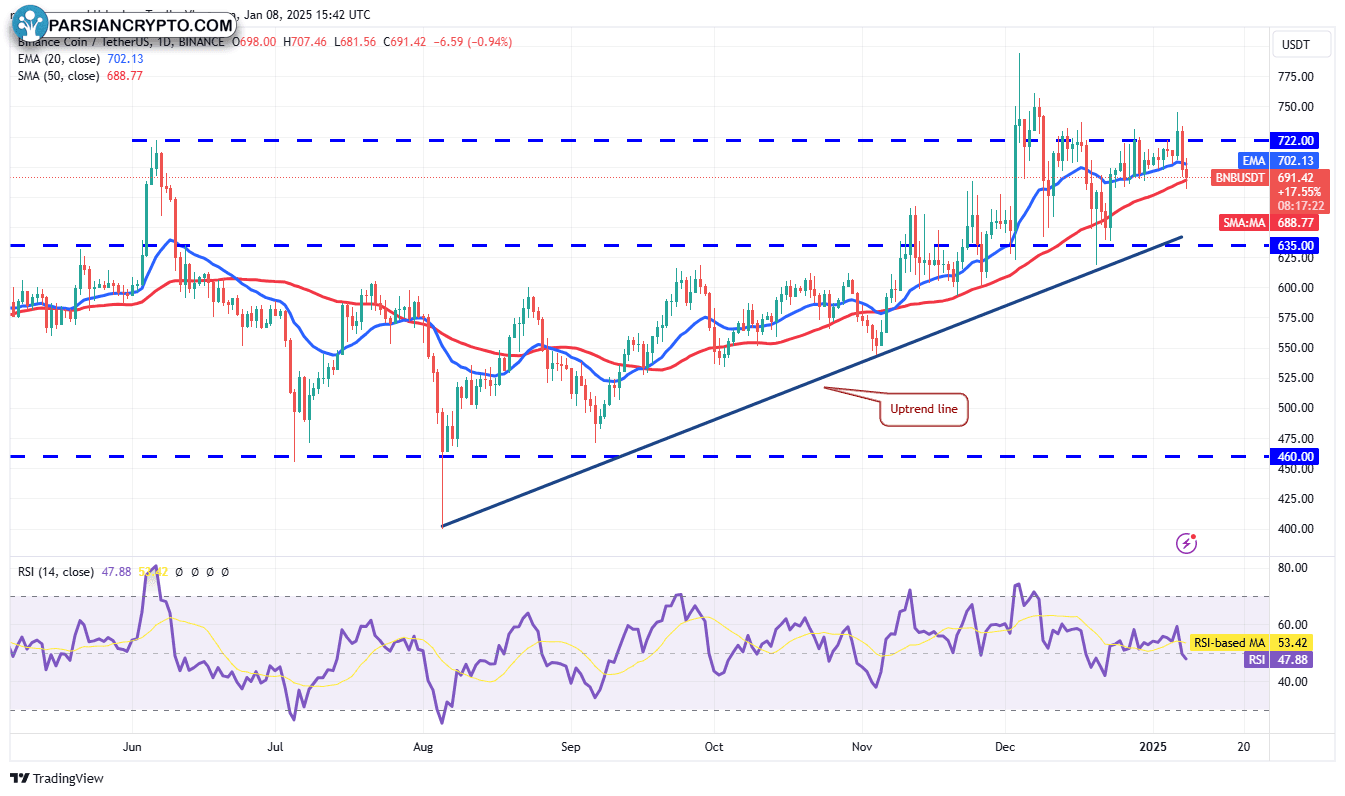Screen dimensions: 1345x796
Task: Click the 500.00 price axis value
Action: click(1296, 408)
